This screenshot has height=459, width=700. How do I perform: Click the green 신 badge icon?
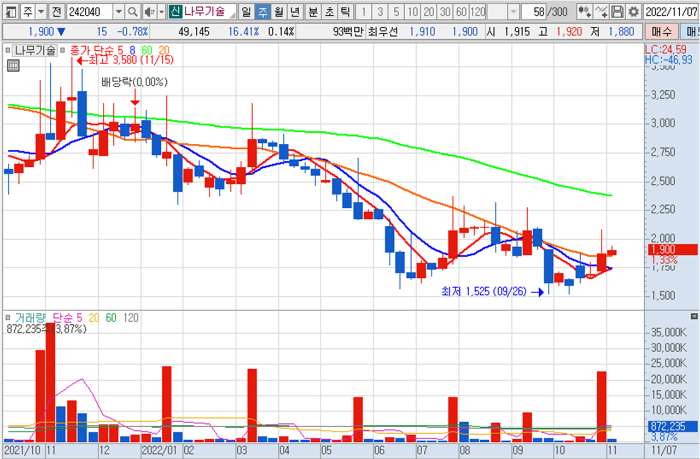pyautogui.click(x=175, y=12)
